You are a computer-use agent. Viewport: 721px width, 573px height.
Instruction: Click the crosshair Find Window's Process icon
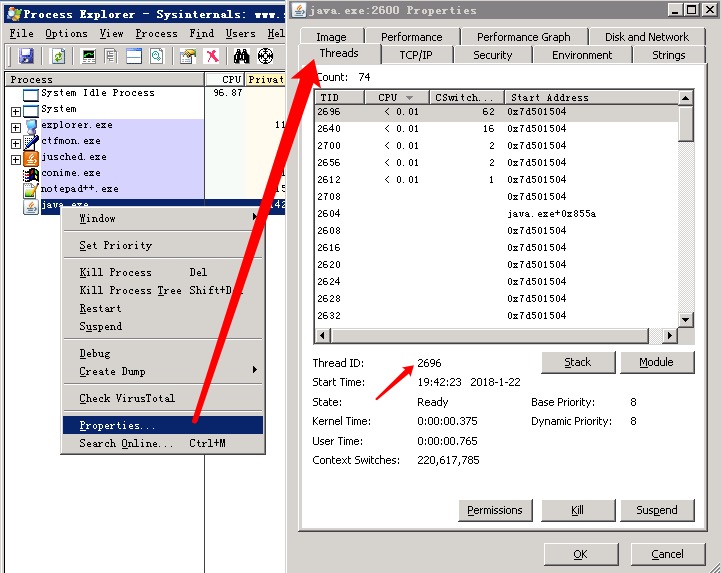click(265, 56)
